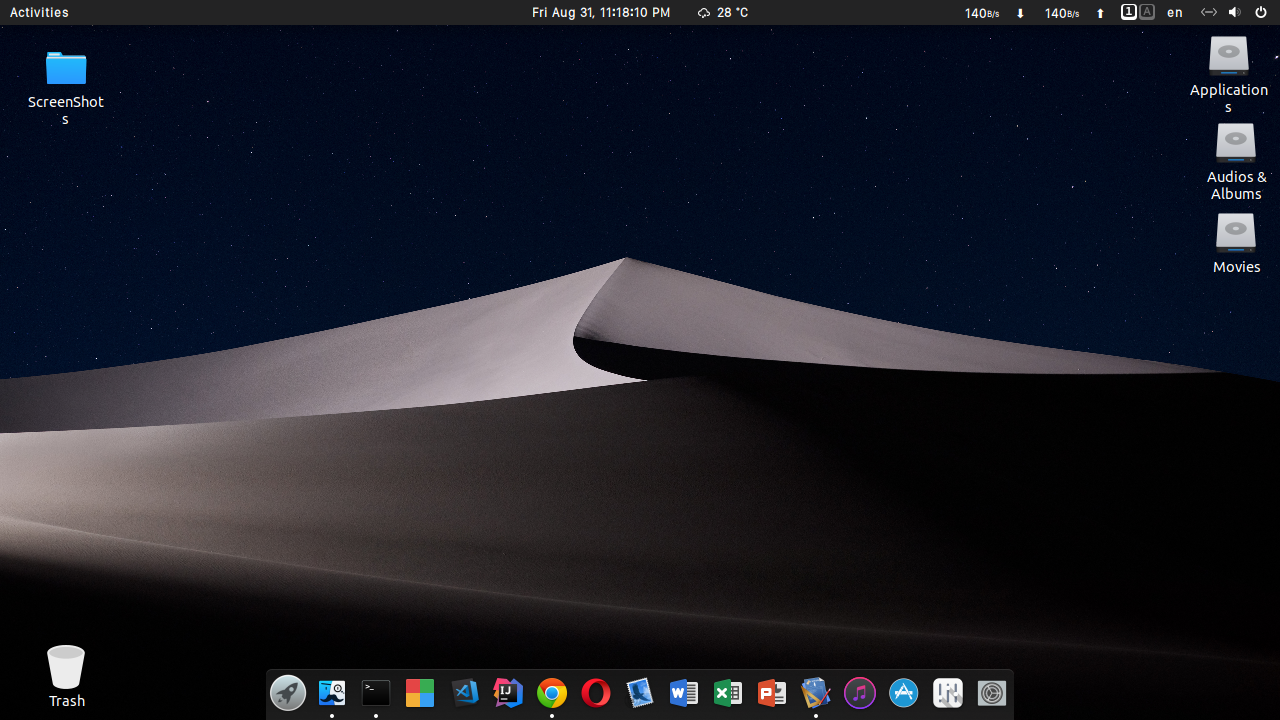Open the date and time calendar menu
1280x720 pixels.
pyautogui.click(x=601, y=12)
